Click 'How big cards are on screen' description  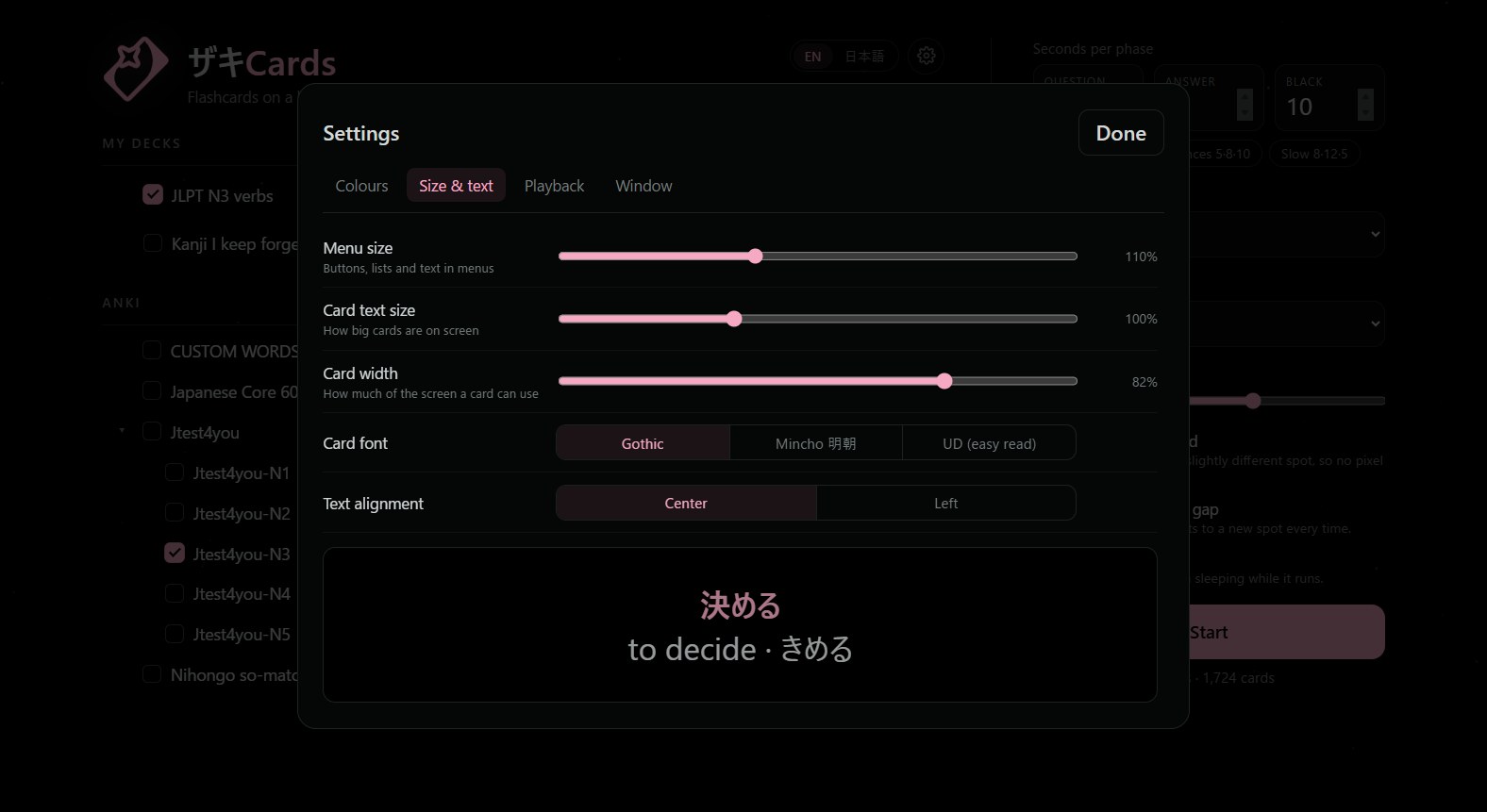click(400, 331)
